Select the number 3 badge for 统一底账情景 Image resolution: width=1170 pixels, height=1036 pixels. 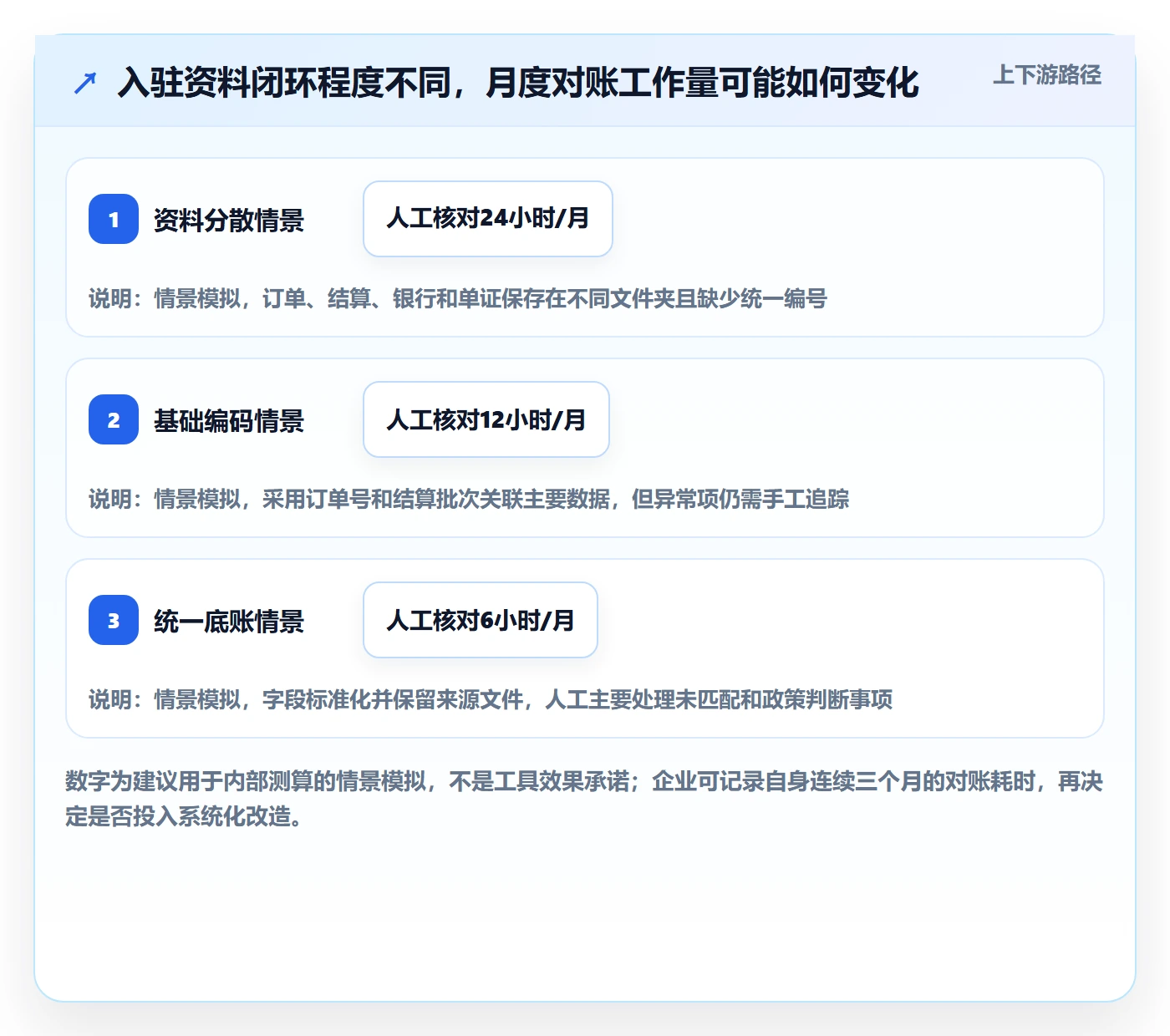point(114,620)
